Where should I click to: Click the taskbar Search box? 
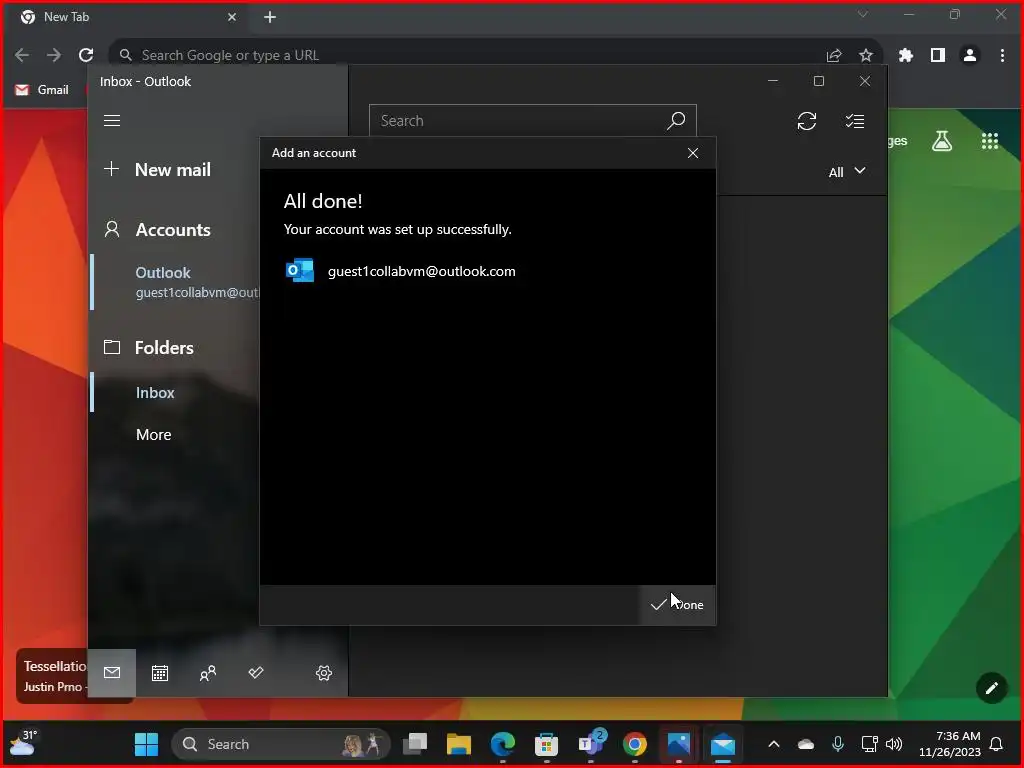click(281, 744)
